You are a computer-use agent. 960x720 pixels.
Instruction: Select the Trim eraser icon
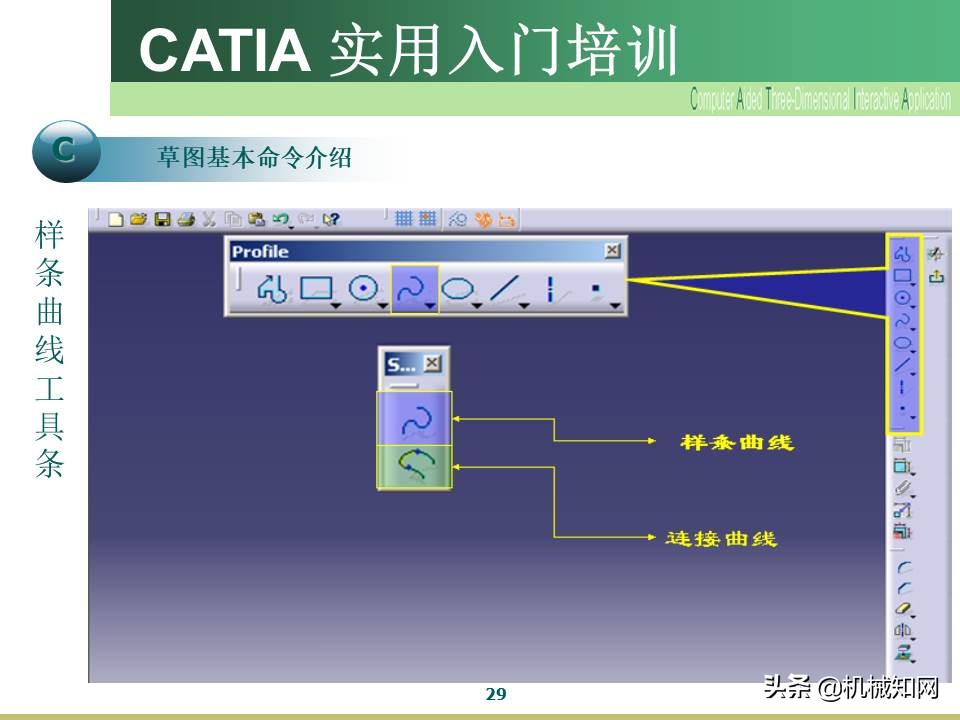(x=902, y=609)
